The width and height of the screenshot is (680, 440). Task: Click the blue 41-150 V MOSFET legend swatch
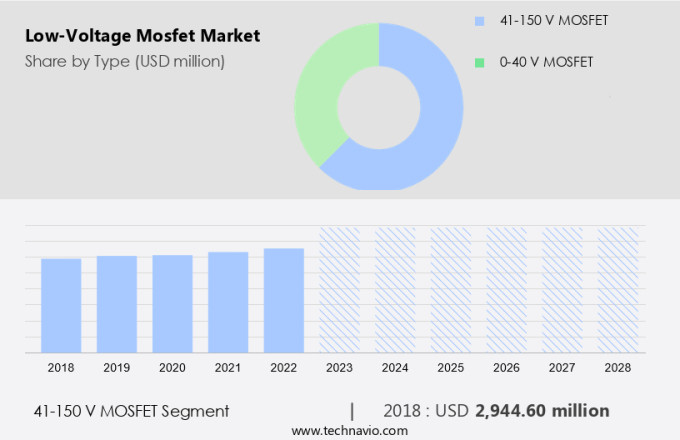coord(479,20)
